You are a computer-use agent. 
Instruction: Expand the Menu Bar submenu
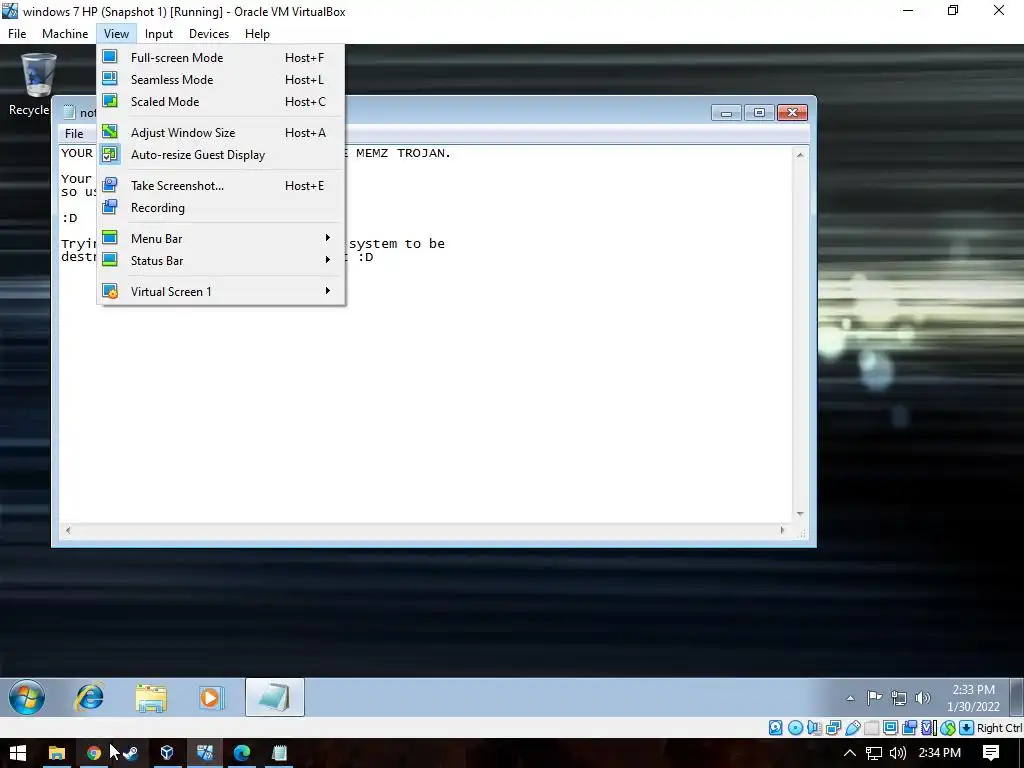tap(221, 238)
